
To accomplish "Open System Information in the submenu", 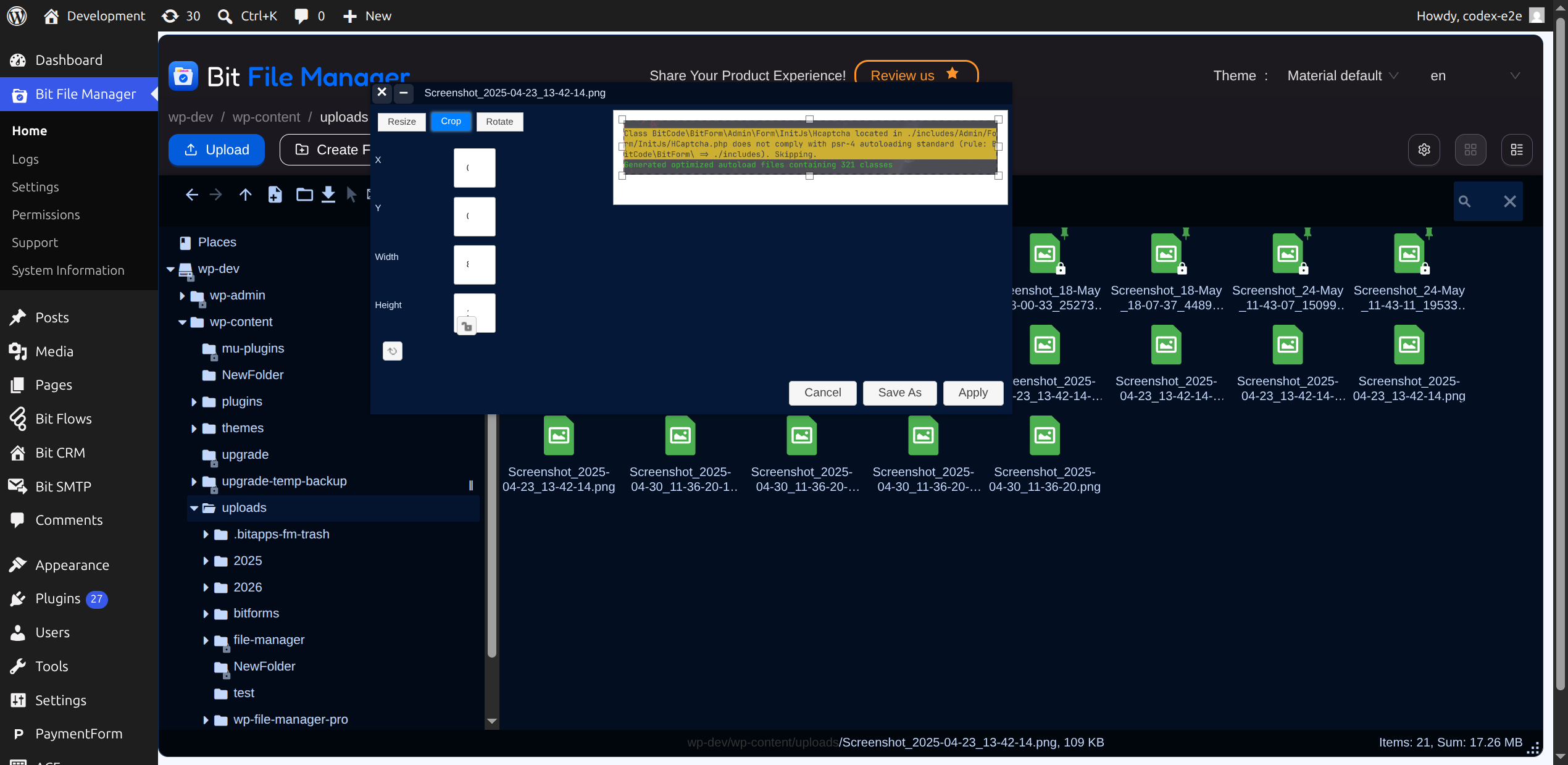I will [68, 270].
